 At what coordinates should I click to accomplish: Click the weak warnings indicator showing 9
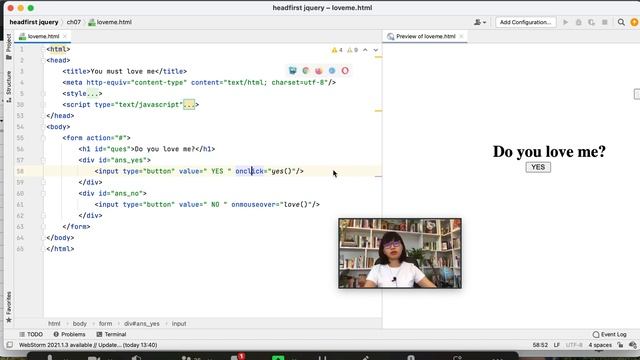[x=352, y=50]
